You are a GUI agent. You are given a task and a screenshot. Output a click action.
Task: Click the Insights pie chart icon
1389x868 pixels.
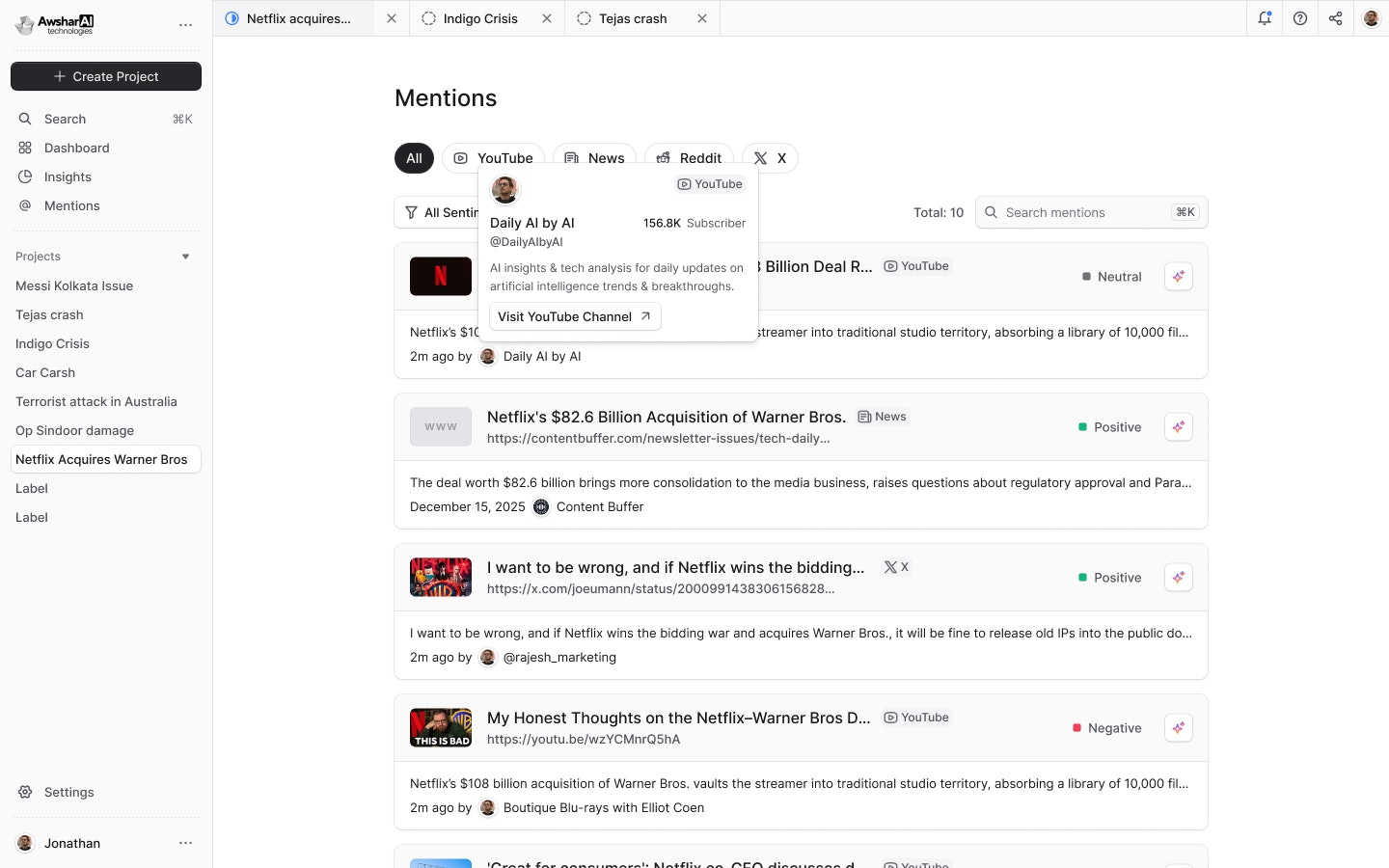(25, 176)
